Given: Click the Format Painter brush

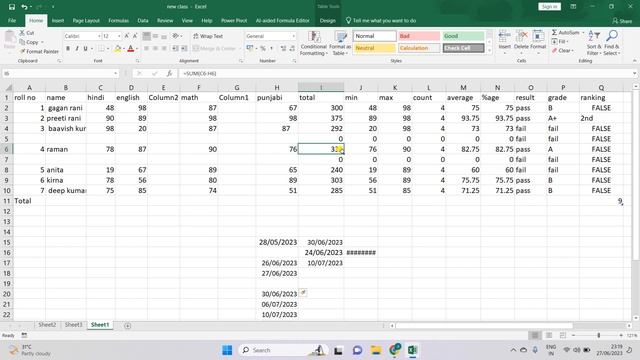Looking at the screenshot, I should (39, 51).
